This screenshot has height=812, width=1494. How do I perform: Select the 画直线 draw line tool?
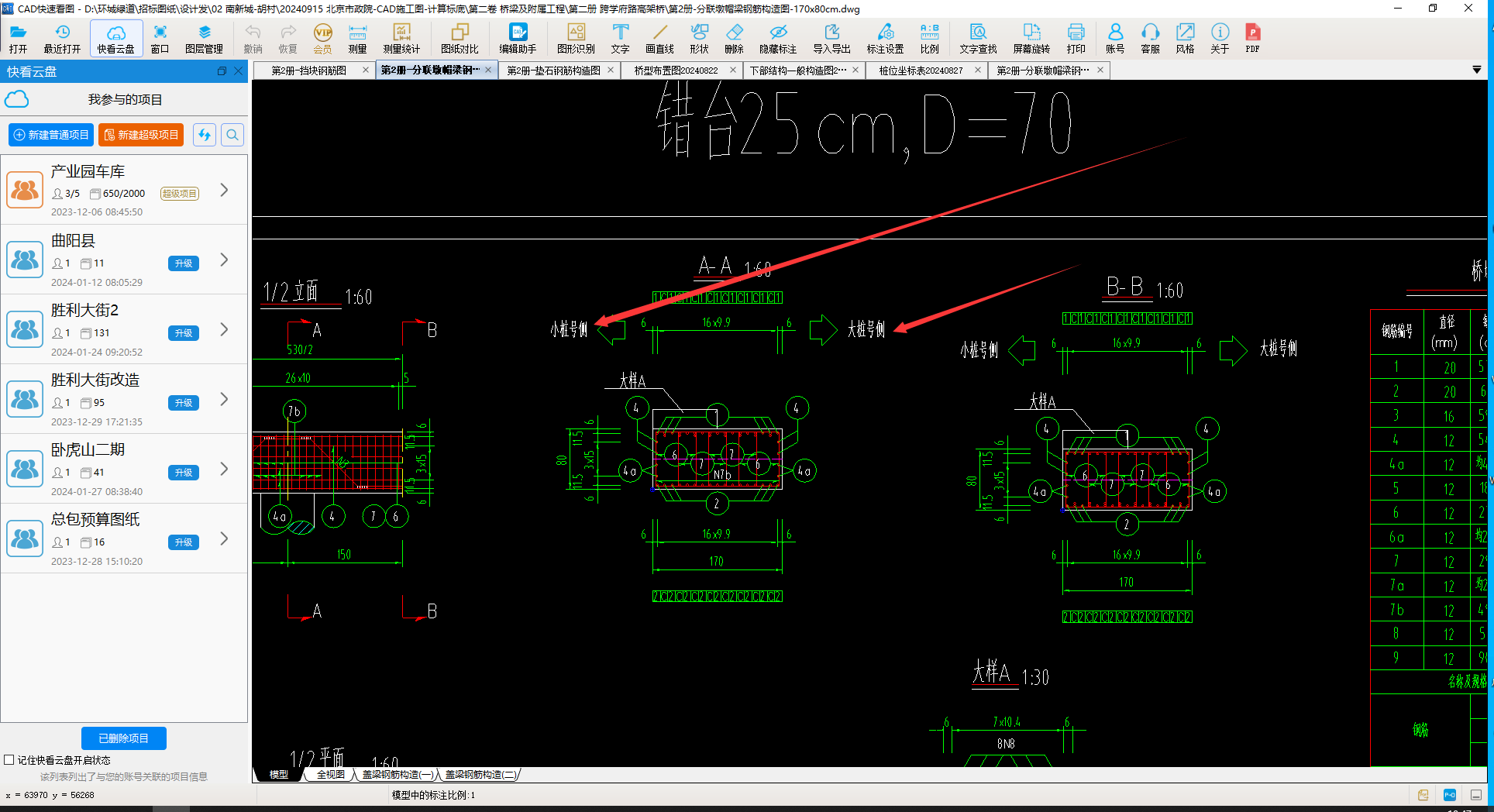tap(659, 38)
